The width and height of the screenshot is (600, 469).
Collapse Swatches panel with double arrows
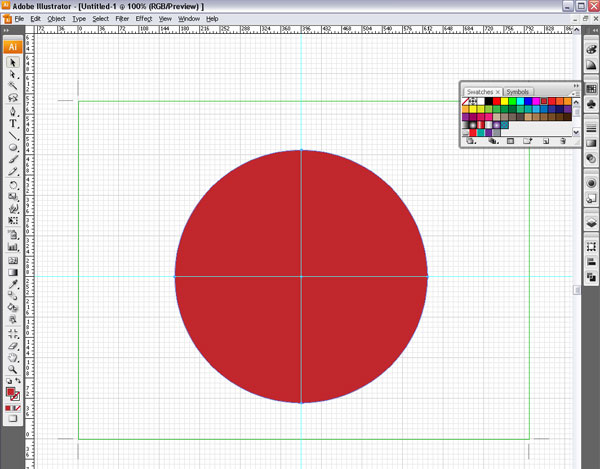point(576,86)
